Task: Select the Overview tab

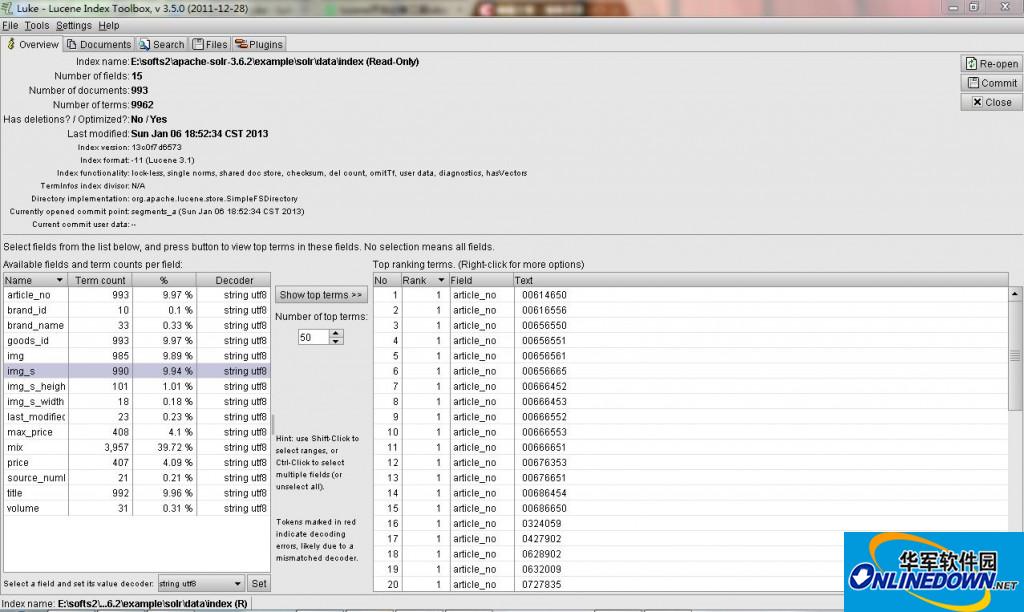Action: click(32, 44)
